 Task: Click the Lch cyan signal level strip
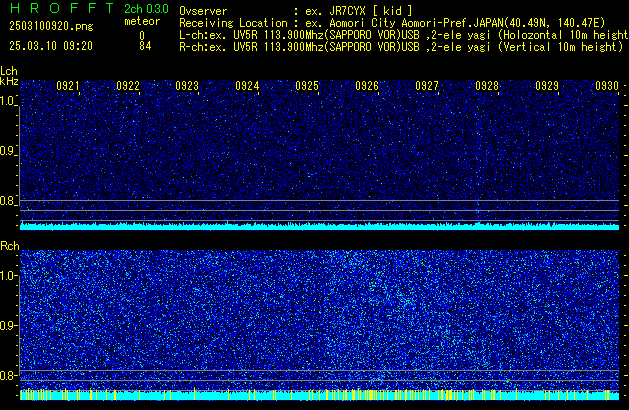pos(319,226)
